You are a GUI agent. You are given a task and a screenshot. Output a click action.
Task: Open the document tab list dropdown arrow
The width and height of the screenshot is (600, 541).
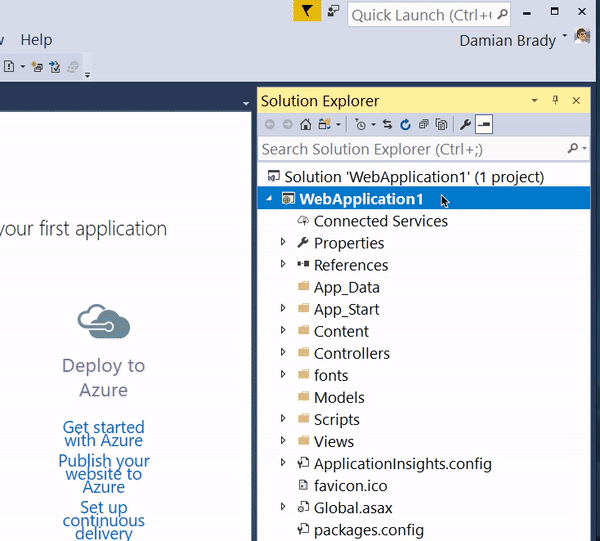pos(246,103)
